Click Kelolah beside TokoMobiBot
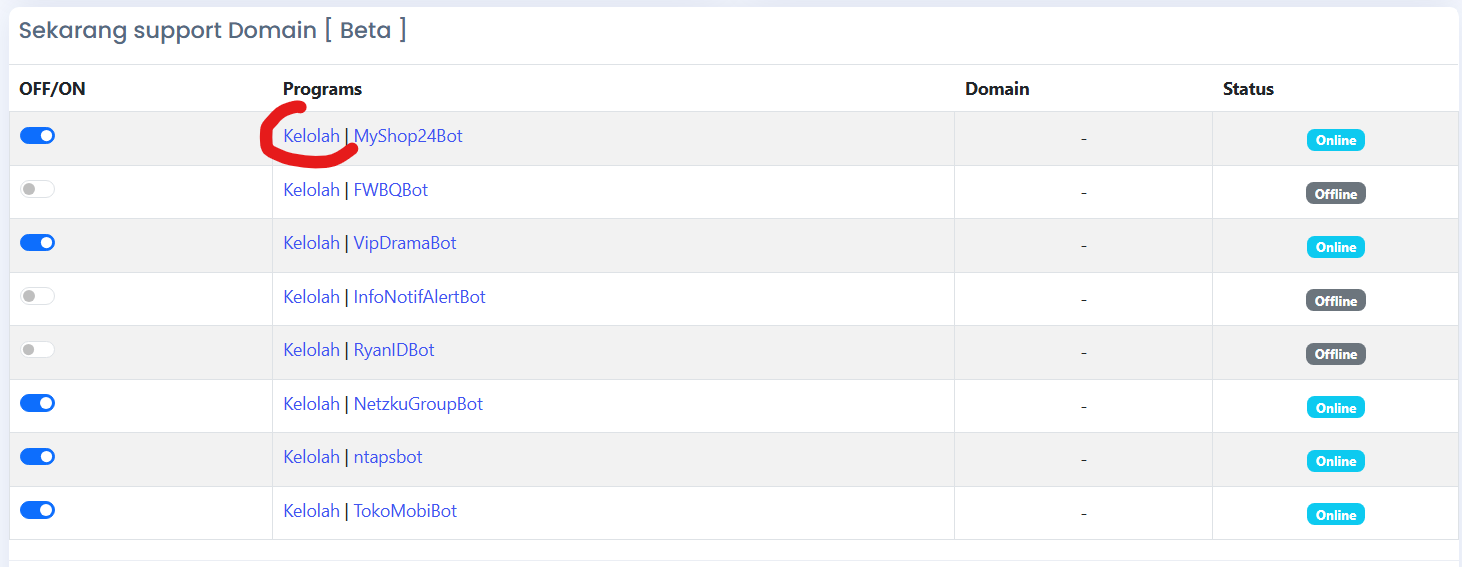The image size is (1462, 567). (311, 511)
